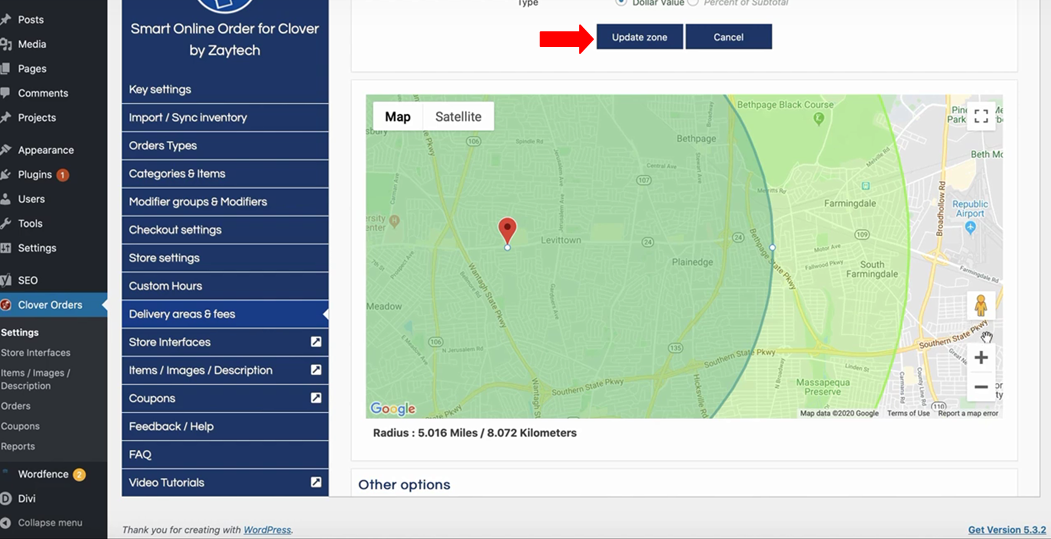The width and height of the screenshot is (1051, 539).
Task: Click the Clover Orders logo icon
Action: coord(5,305)
